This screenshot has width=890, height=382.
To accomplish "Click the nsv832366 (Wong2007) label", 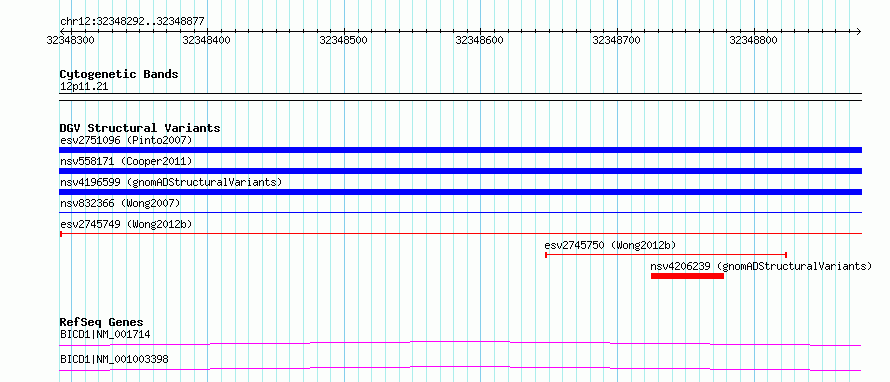I will tap(120, 203).
